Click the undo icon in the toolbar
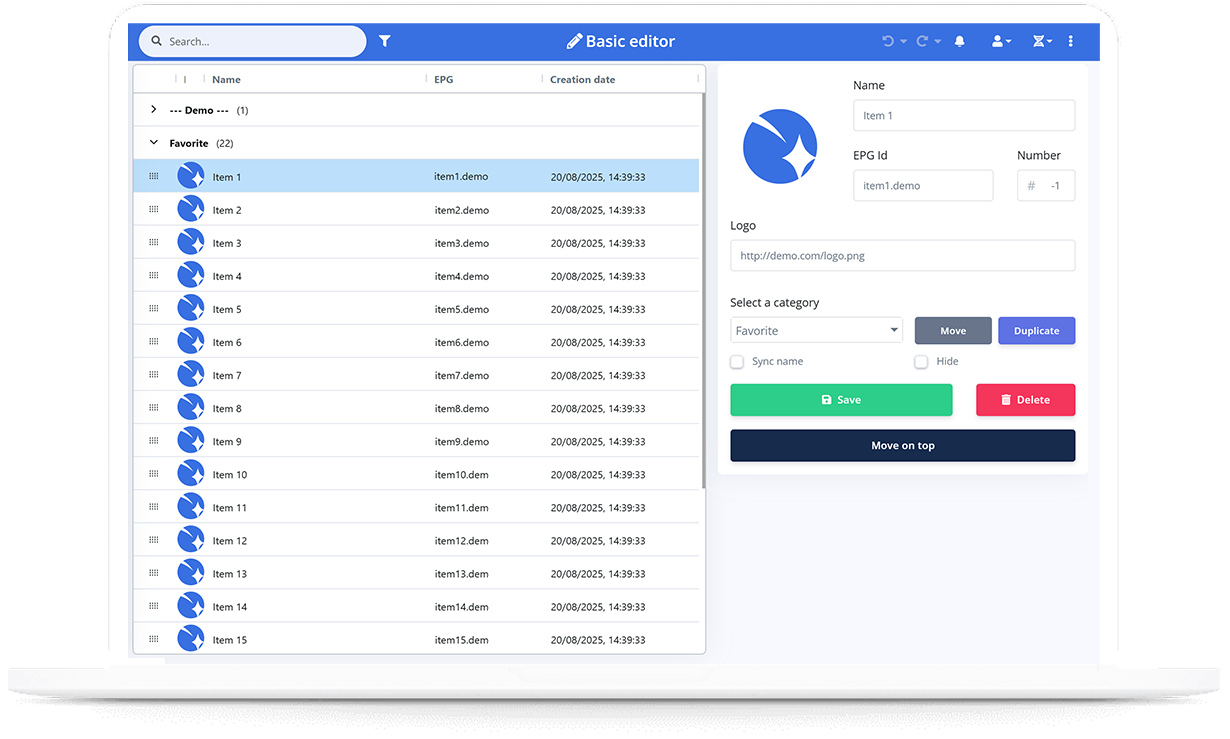 [x=886, y=41]
